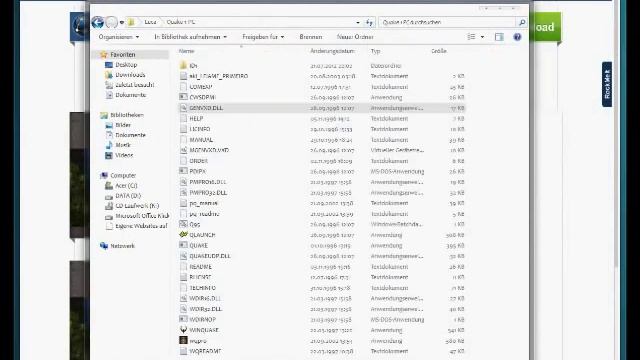Sort by the Name column header
640x360 pixels.
pos(186,51)
